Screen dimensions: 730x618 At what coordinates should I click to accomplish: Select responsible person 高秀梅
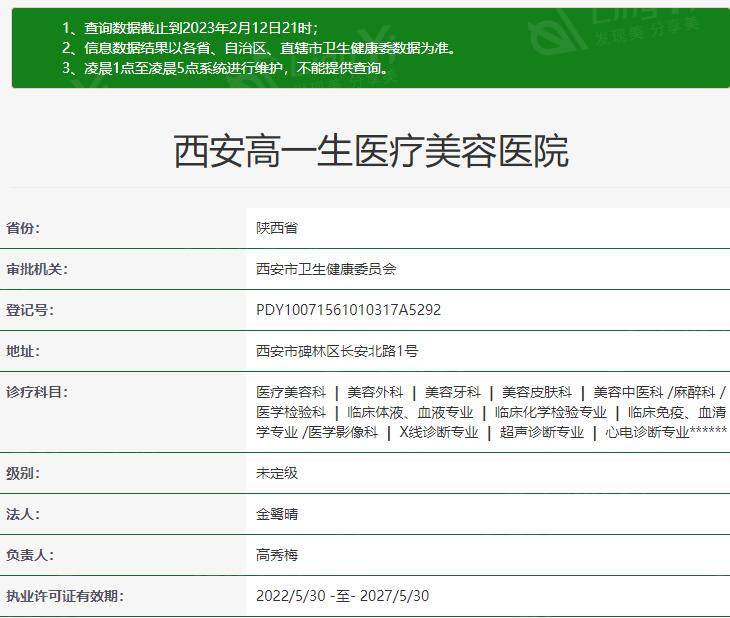pos(277,555)
